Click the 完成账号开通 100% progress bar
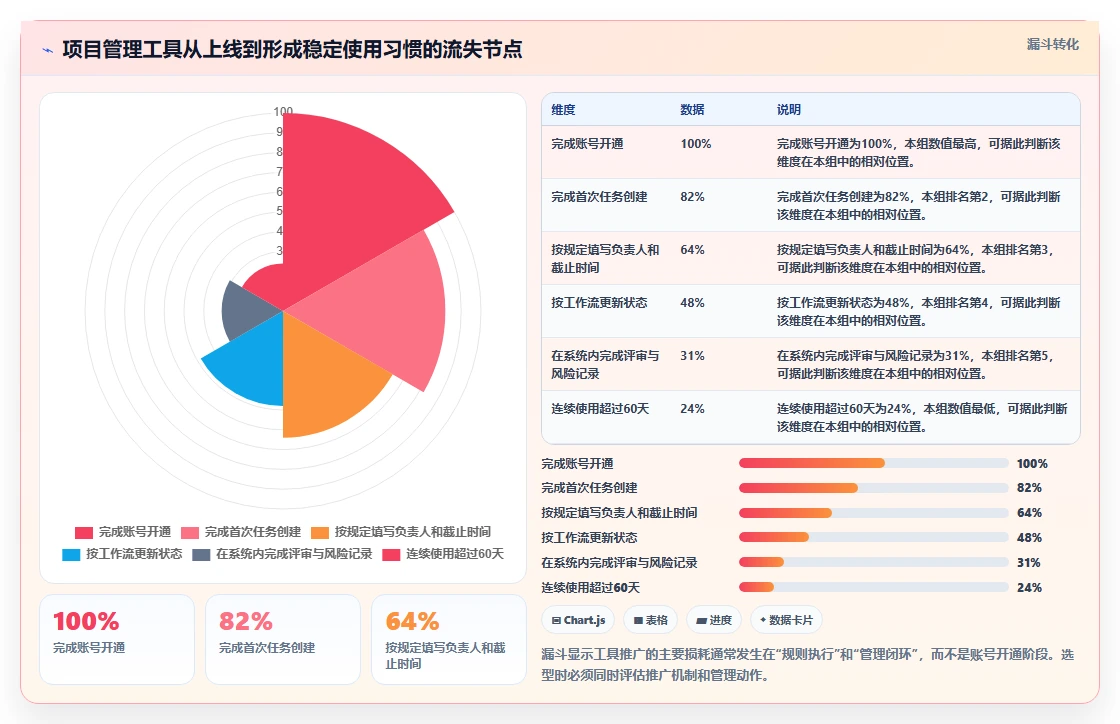 (874, 463)
